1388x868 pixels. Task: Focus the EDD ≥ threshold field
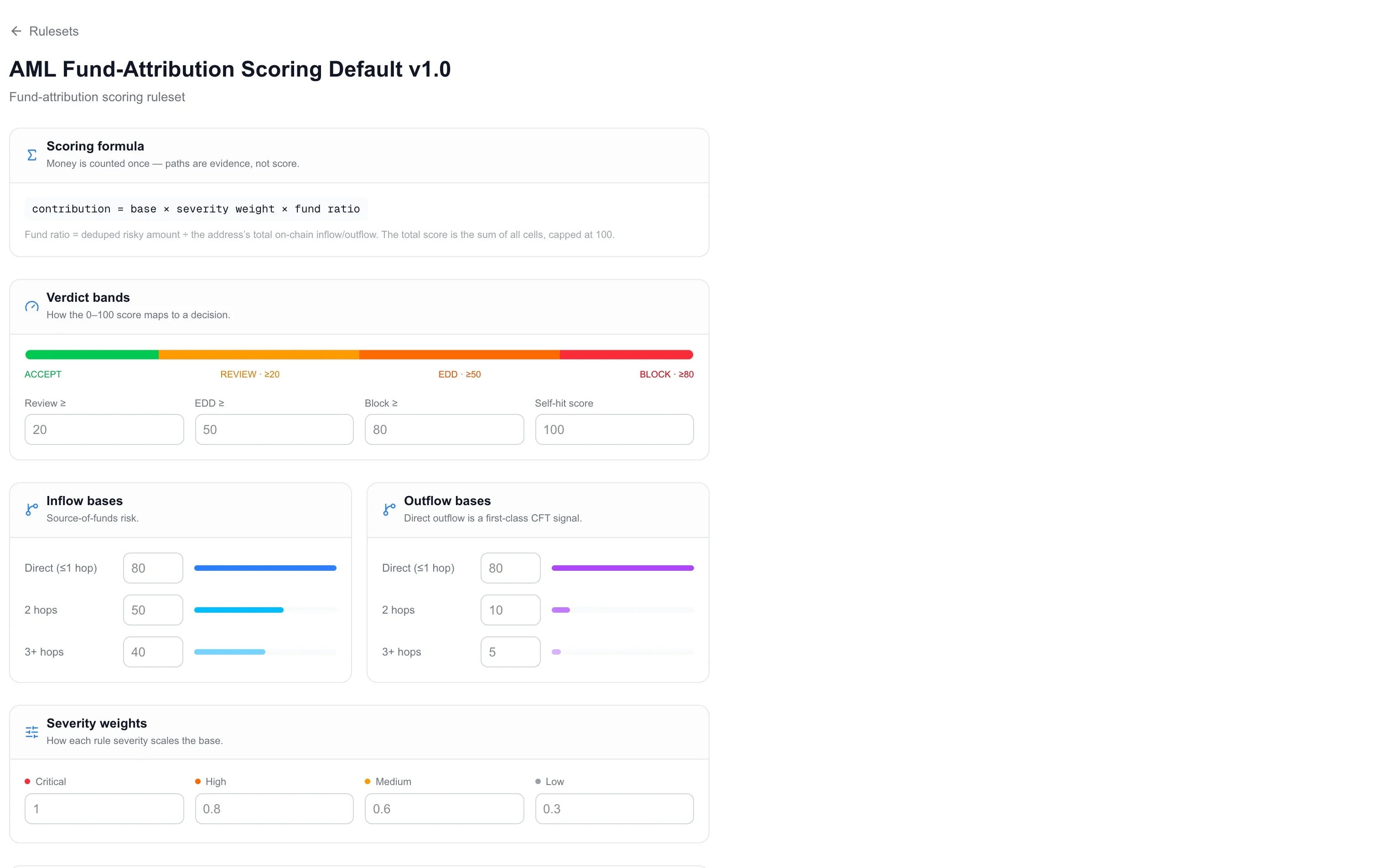click(274, 429)
